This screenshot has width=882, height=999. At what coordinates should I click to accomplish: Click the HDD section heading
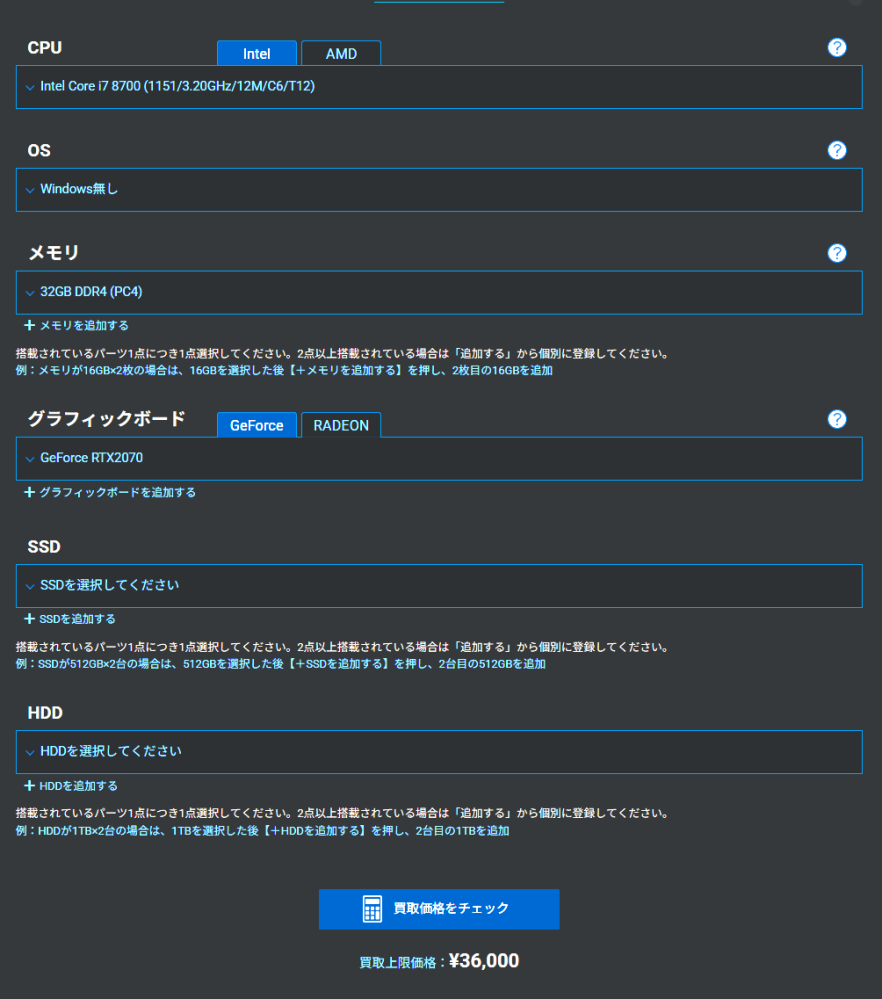[x=45, y=713]
